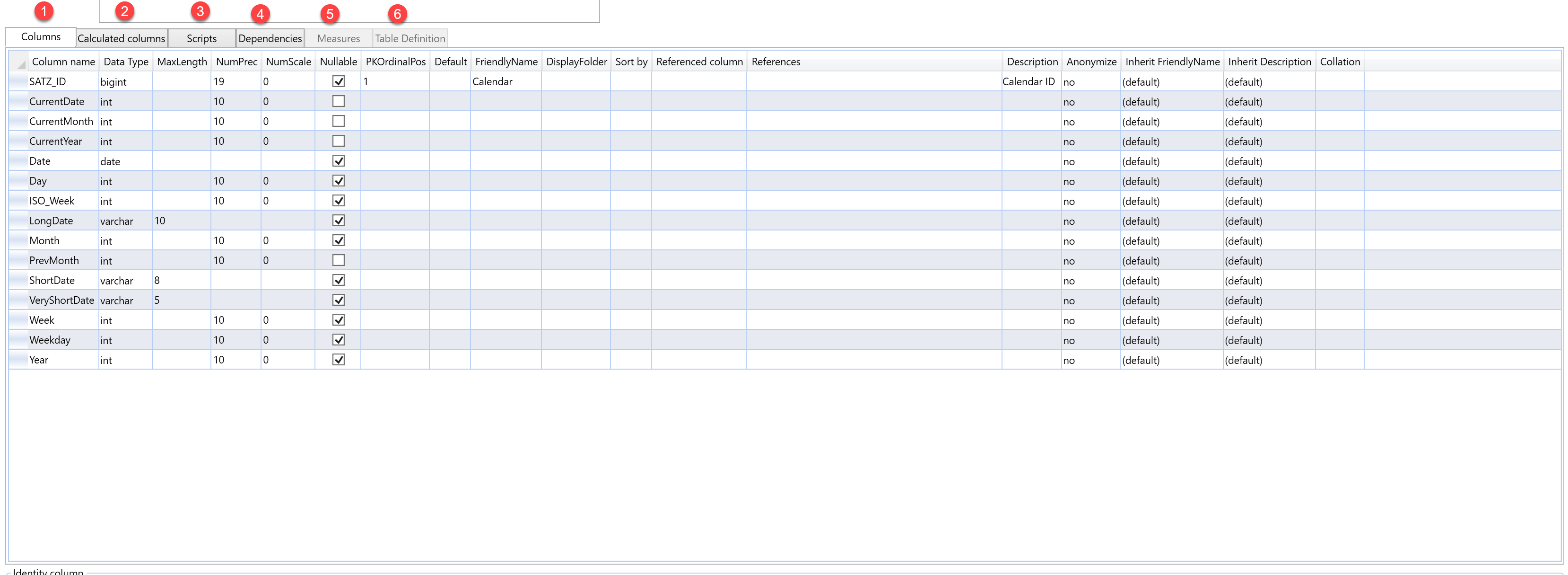Select the SATZ_ID column name cell
The height and width of the screenshot is (575, 1568).
(63, 81)
